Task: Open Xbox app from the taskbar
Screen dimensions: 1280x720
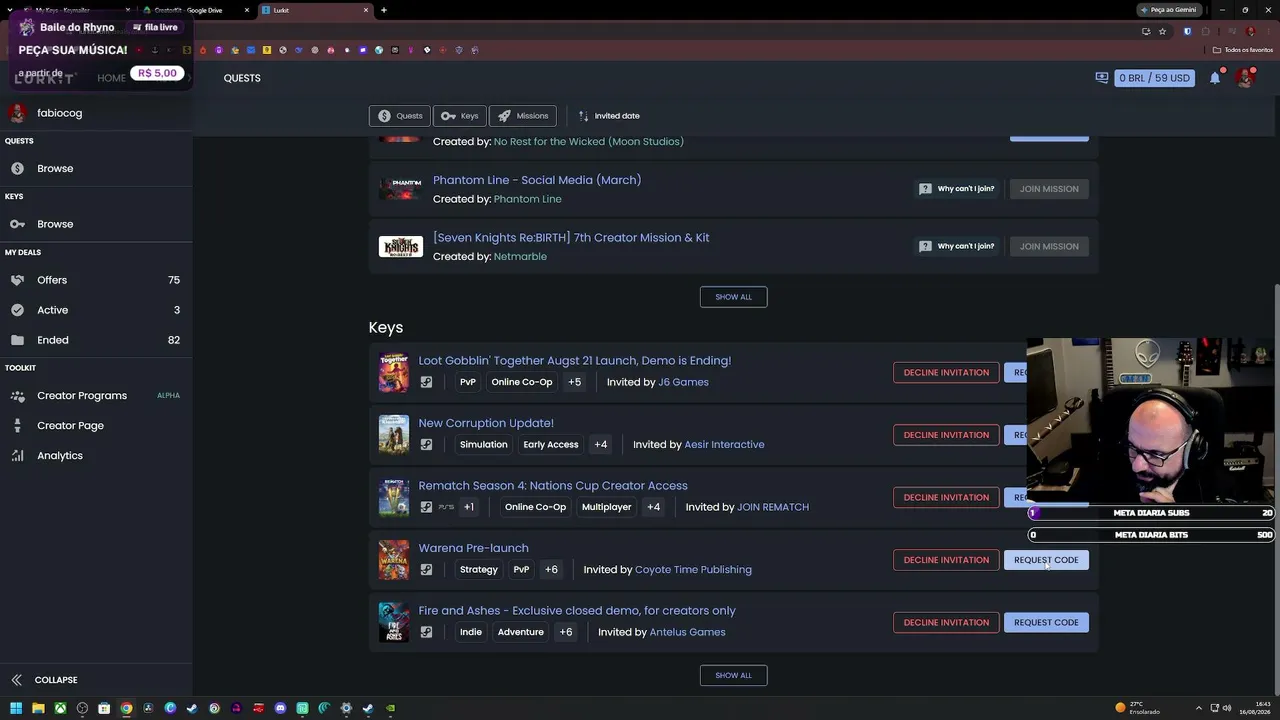Action: pyautogui.click(x=60, y=708)
